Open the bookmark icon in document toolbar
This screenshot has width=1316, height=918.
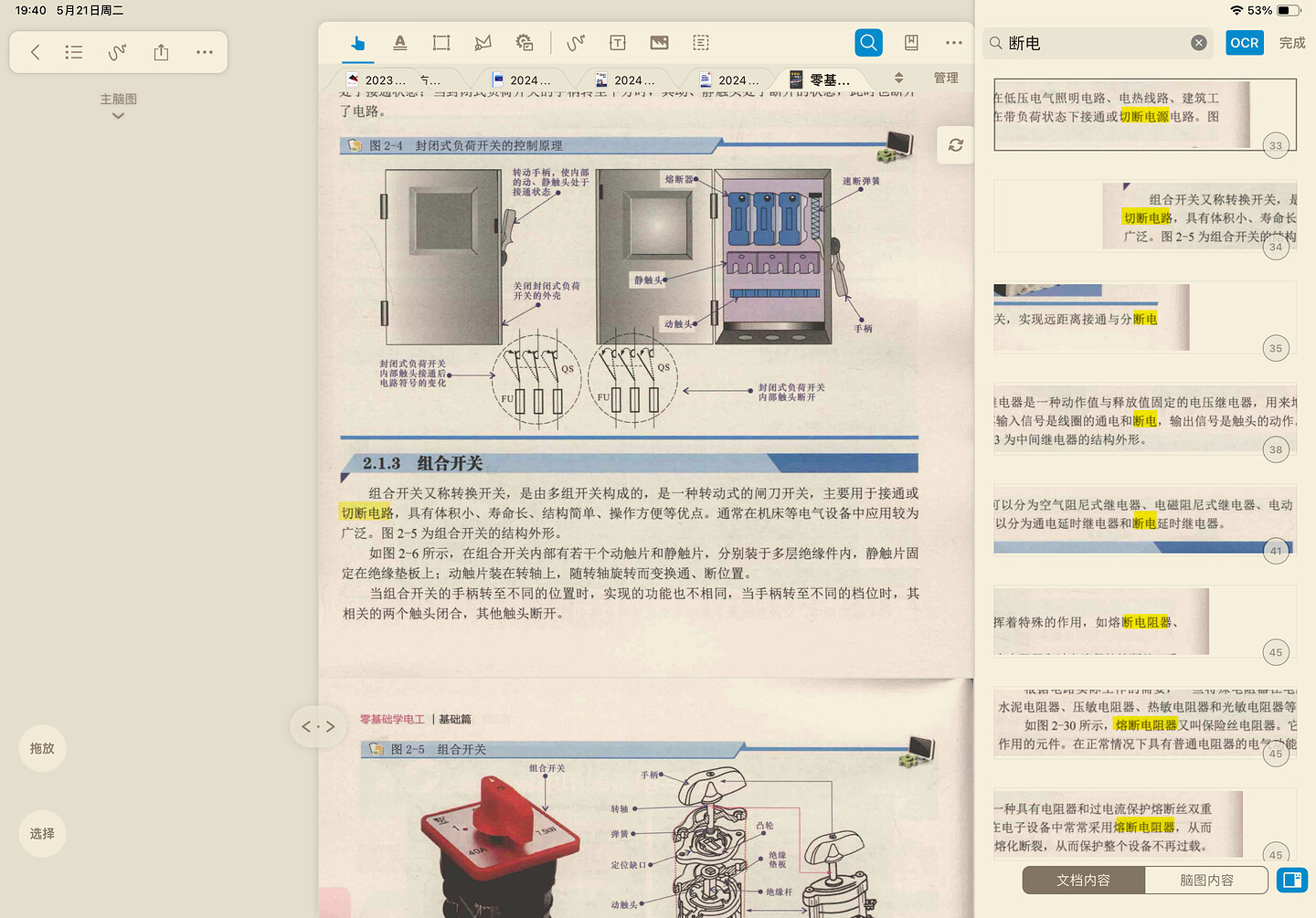[911, 43]
